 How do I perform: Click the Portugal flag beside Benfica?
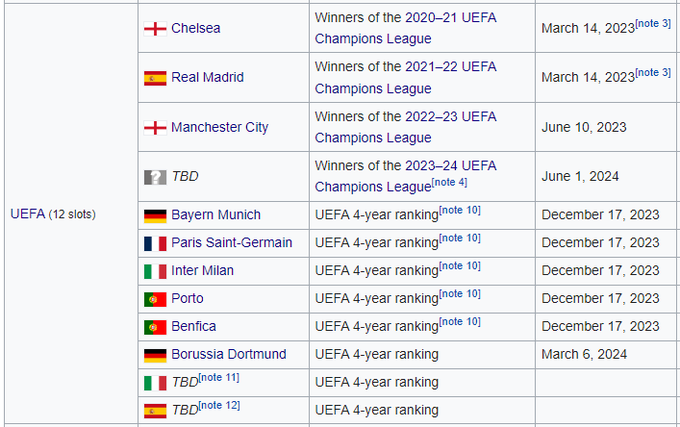pyautogui.click(x=155, y=327)
